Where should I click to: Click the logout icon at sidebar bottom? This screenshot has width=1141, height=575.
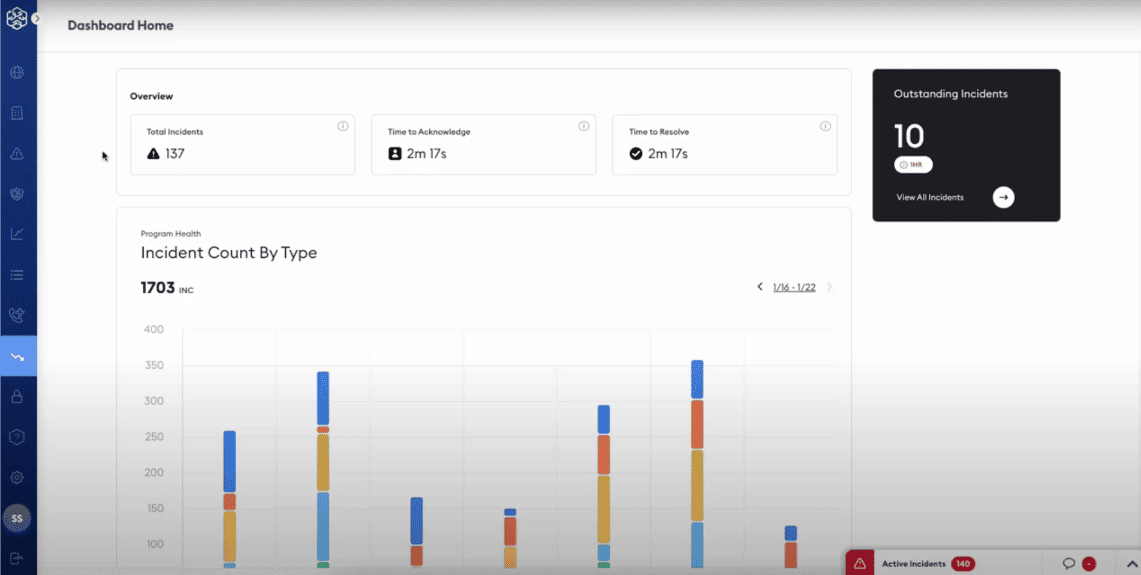click(17, 558)
